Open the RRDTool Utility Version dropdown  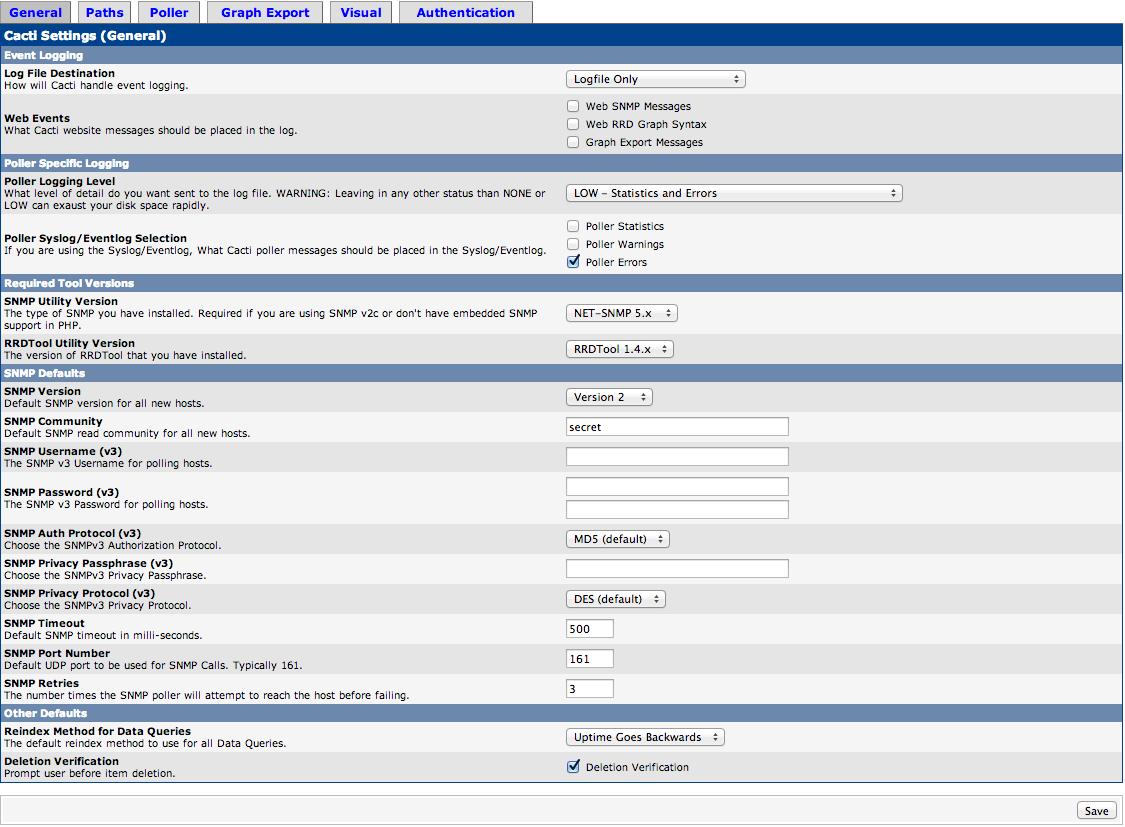620,349
